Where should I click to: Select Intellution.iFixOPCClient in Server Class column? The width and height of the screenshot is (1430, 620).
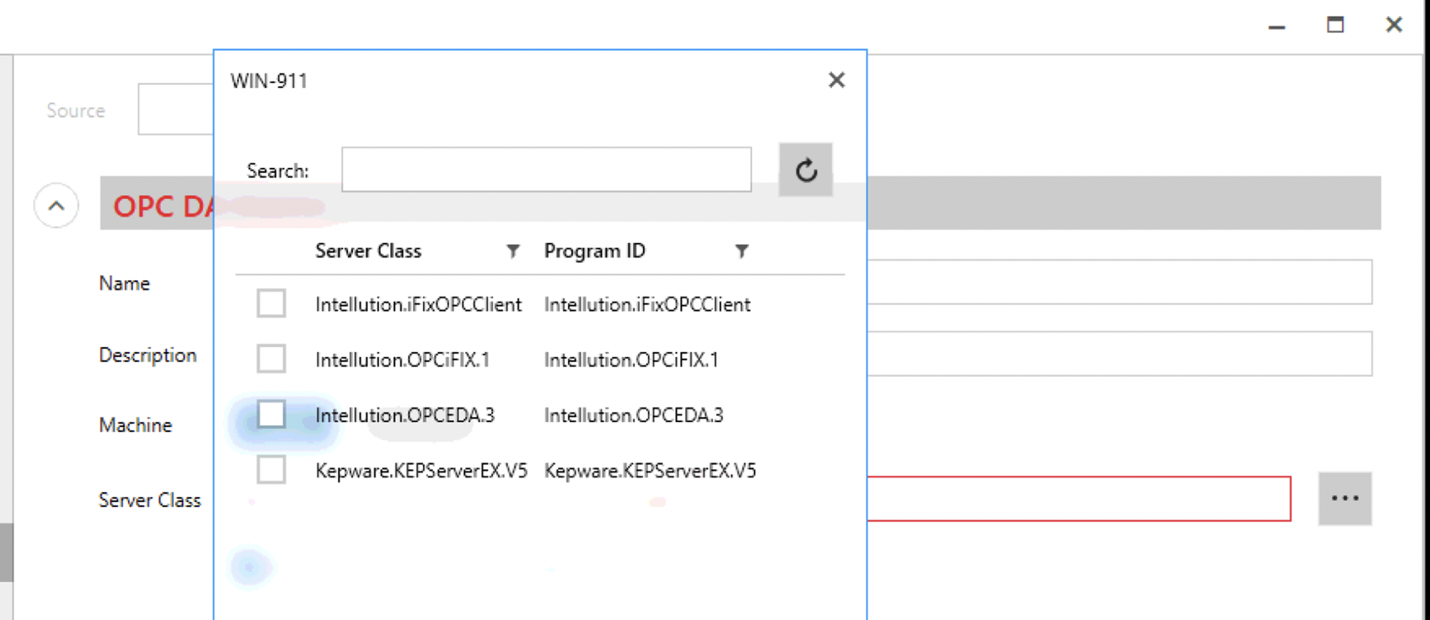(x=418, y=304)
